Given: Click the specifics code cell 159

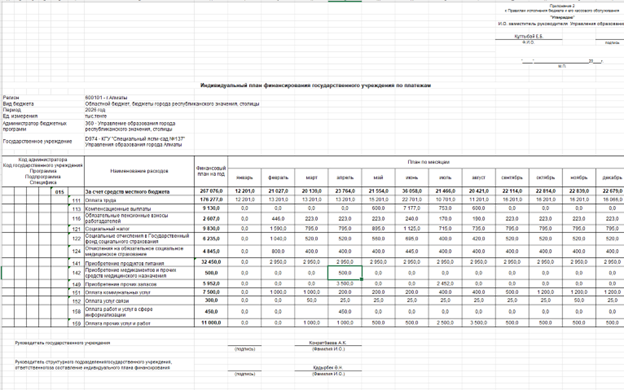Looking at the screenshot, I should [x=76, y=324].
